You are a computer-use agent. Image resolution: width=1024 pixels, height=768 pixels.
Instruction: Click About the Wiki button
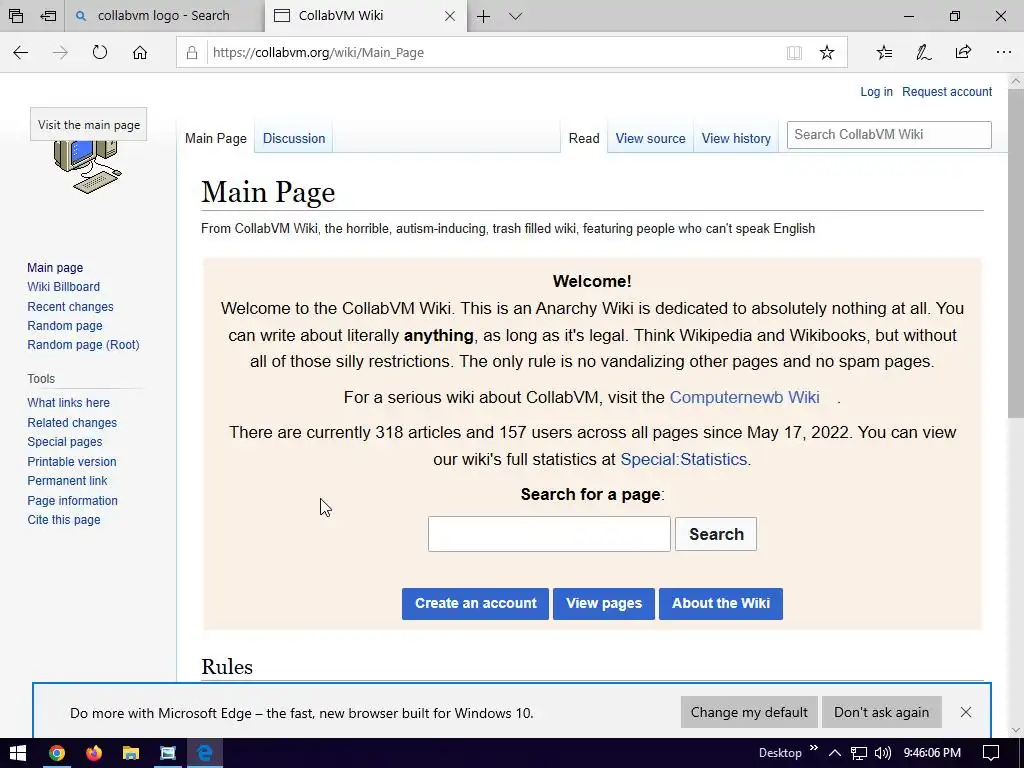click(721, 603)
